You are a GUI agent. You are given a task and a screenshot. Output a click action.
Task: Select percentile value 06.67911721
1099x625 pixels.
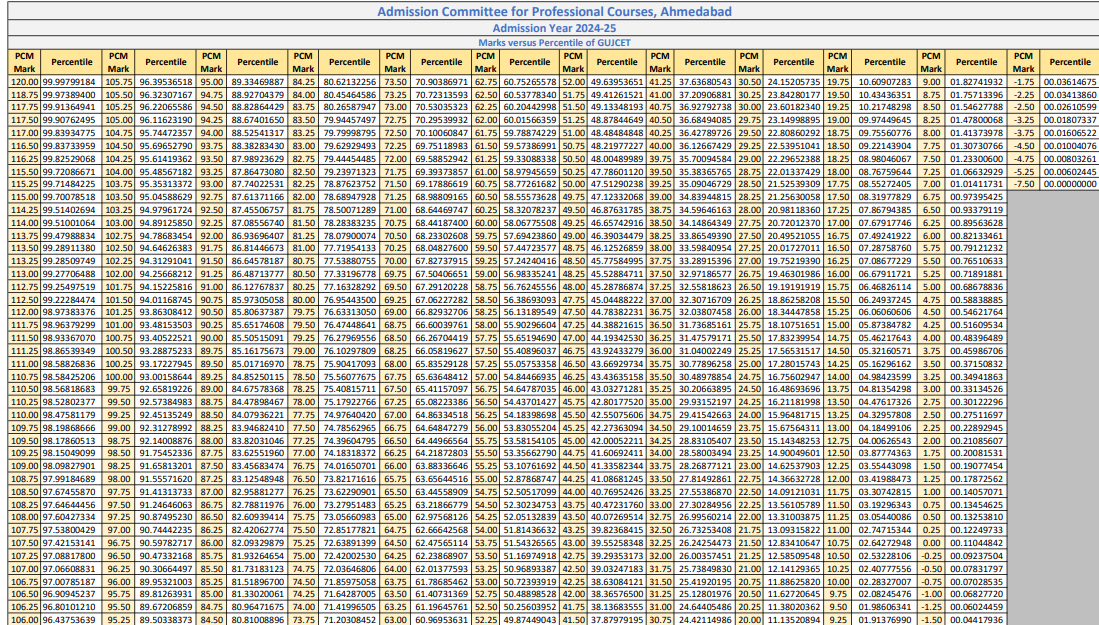coord(885,274)
